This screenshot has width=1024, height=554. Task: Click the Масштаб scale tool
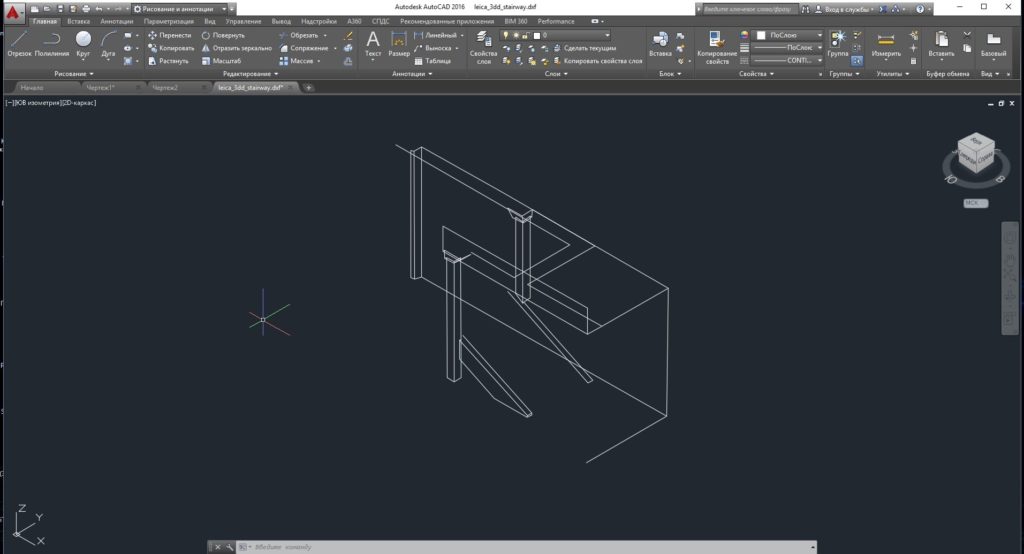point(221,61)
